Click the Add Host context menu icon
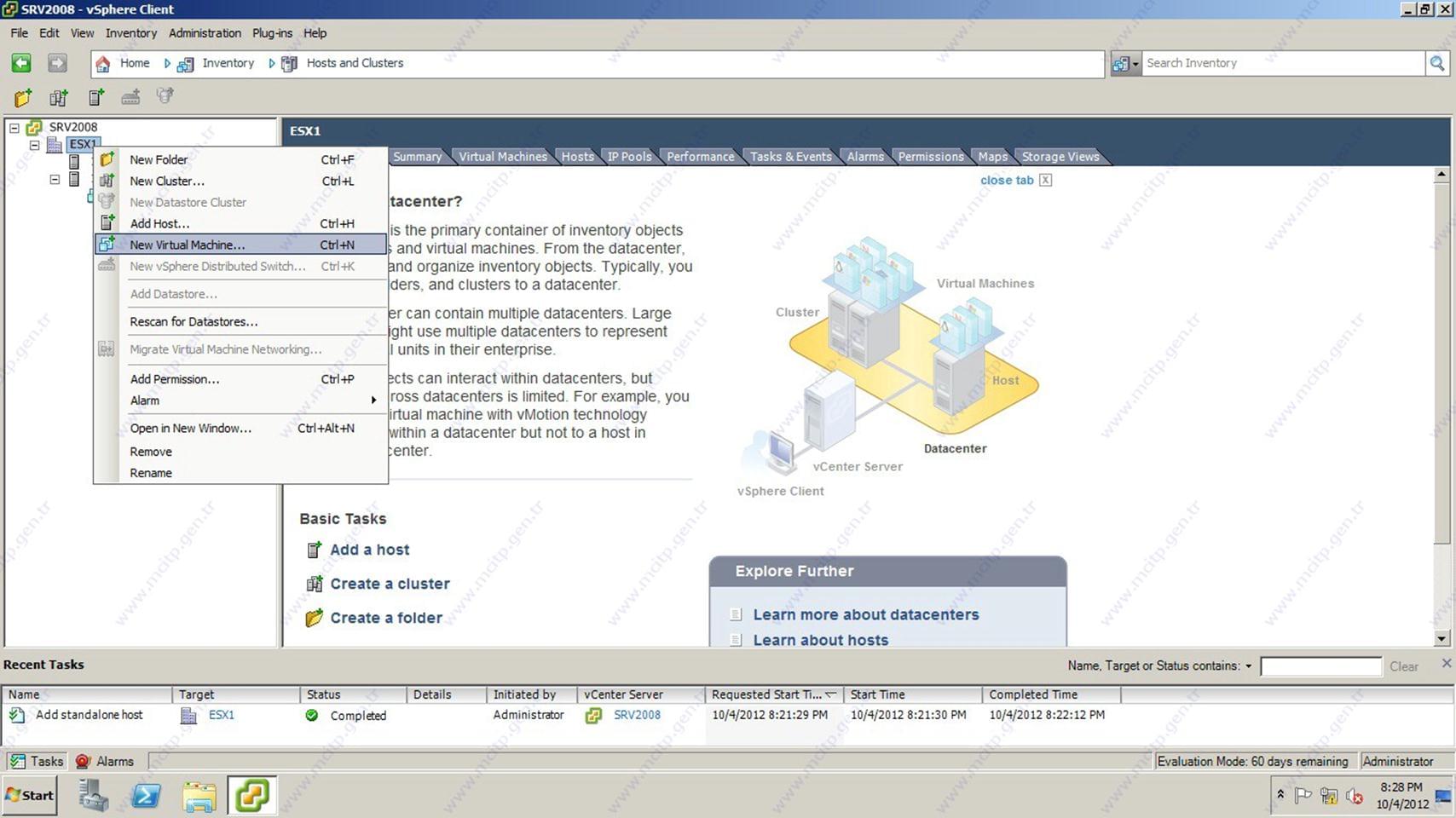1456x818 pixels. pos(107,223)
